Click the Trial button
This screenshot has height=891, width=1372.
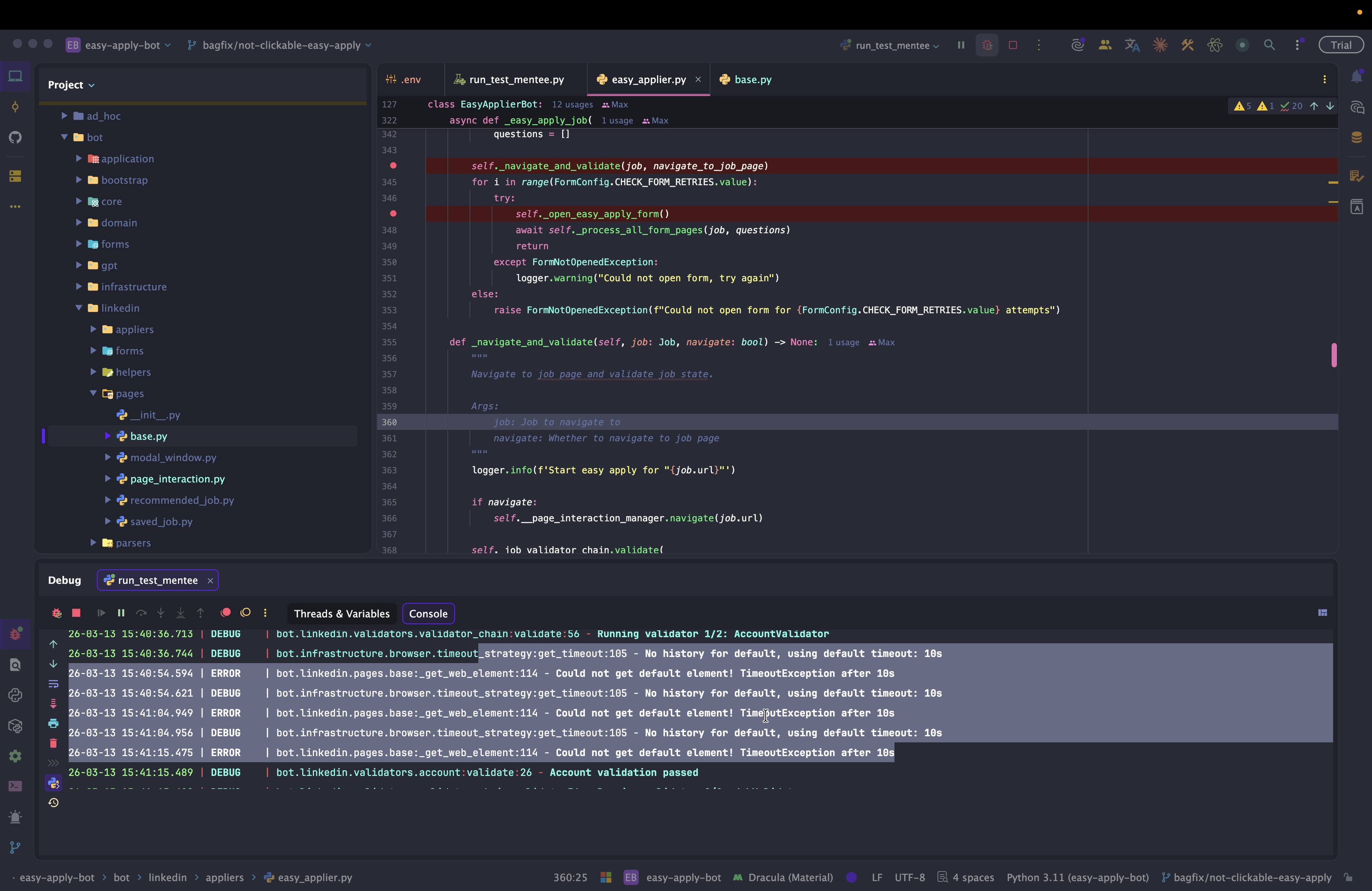click(x=1340, y=45)
